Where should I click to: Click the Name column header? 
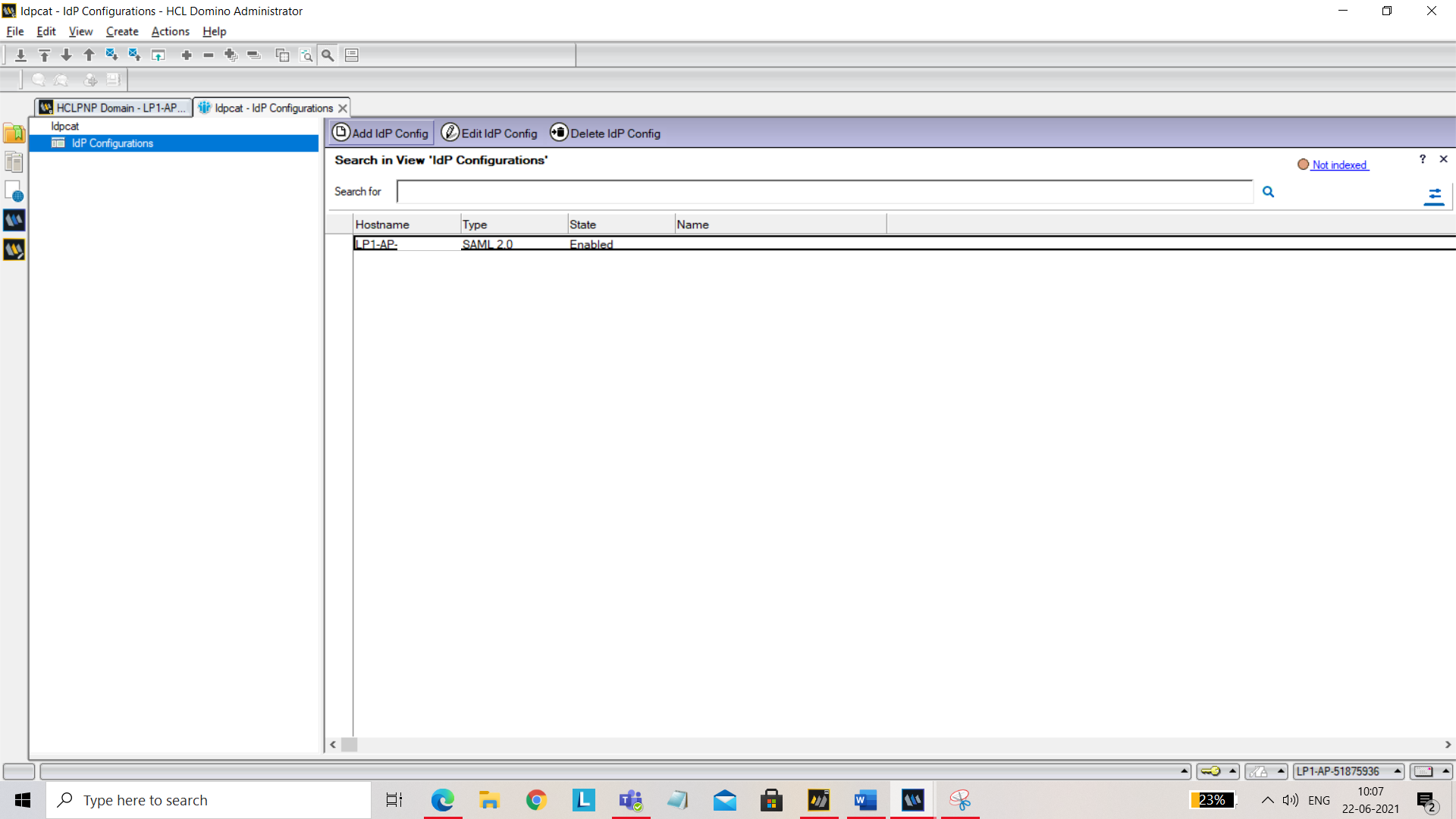click(x=780, y=224)
